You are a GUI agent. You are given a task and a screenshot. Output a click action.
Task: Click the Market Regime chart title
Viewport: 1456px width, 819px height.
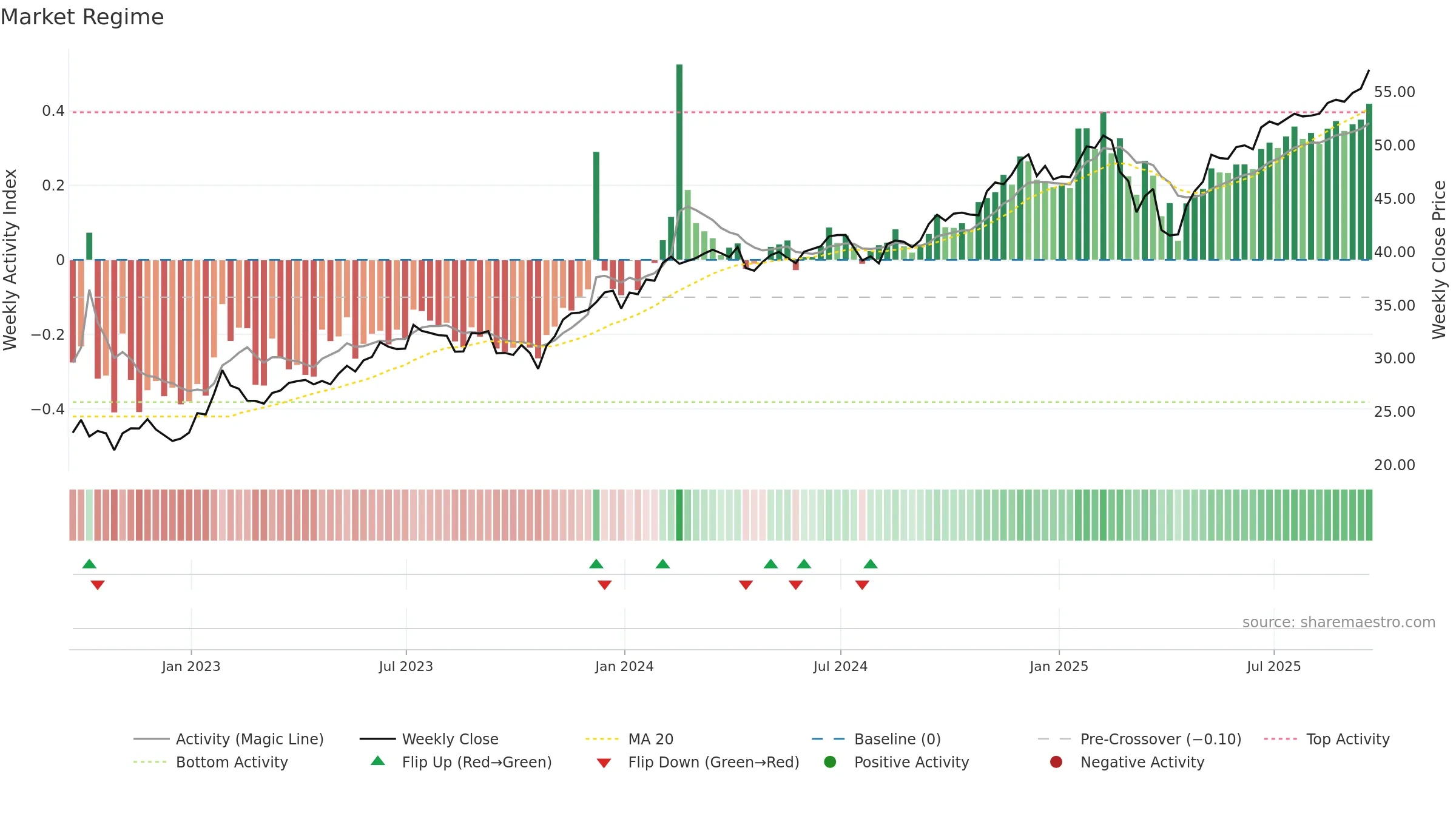pos(82,17)
